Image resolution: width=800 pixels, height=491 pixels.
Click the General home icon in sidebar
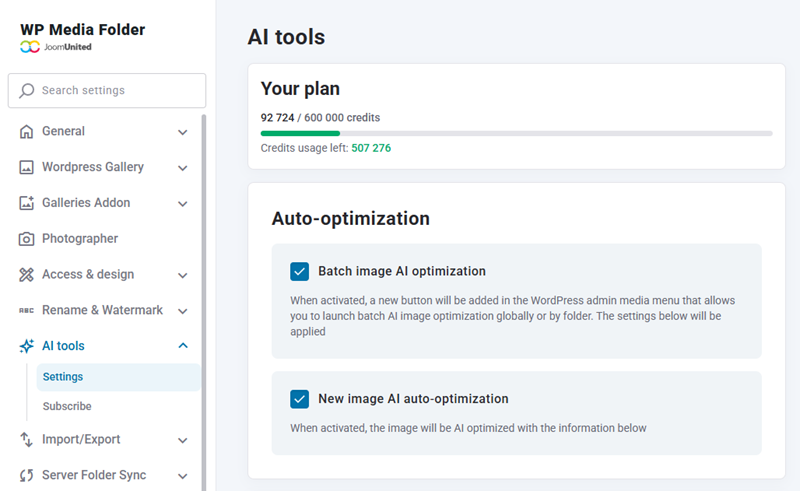point(26,132)
